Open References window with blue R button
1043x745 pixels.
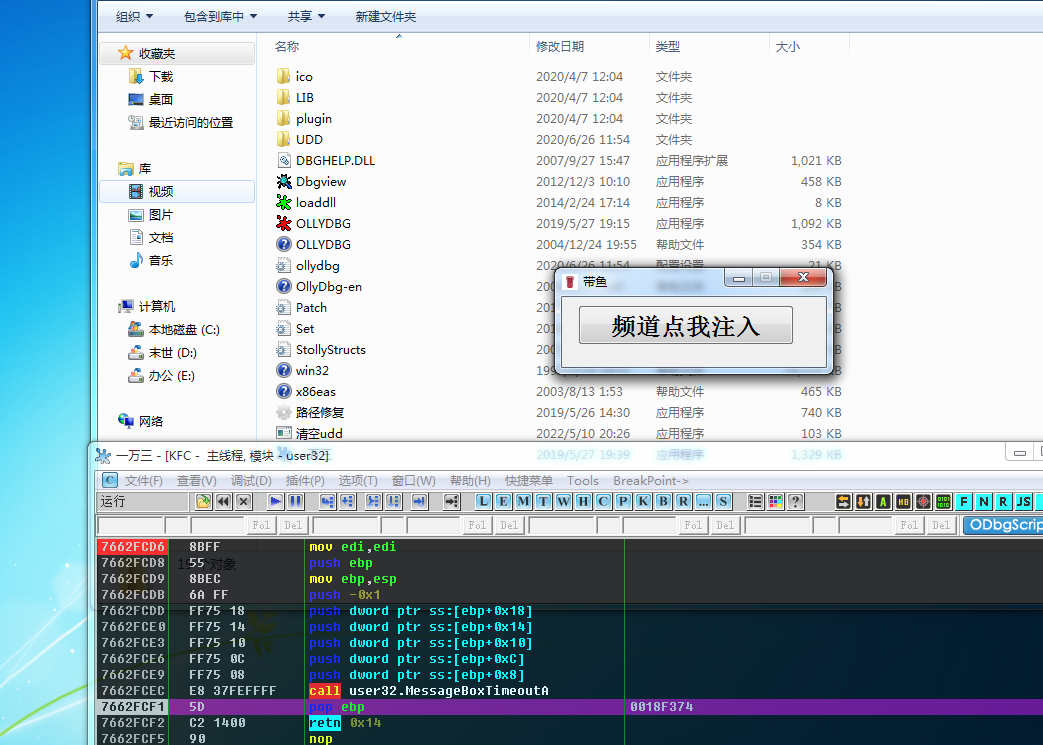point(683,501)
